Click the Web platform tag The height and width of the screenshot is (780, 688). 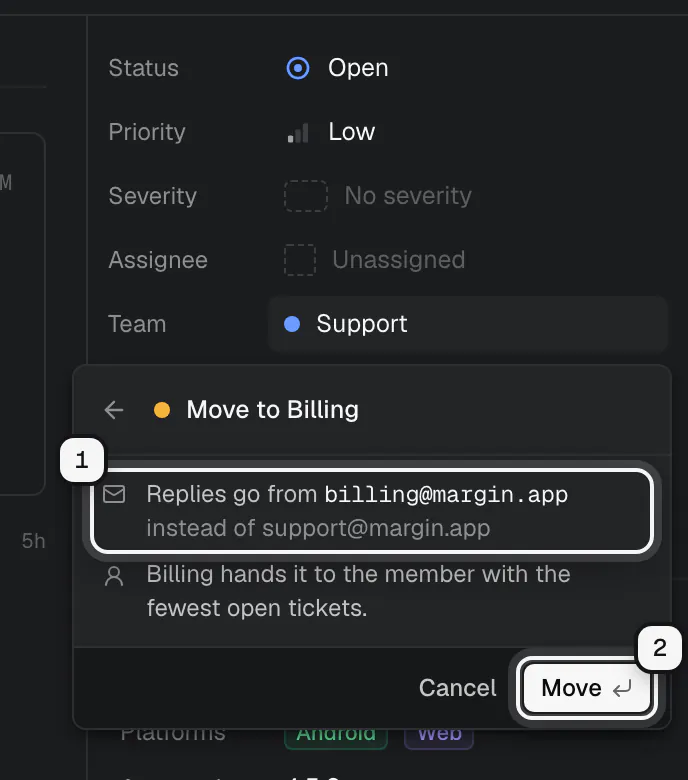[x=439, y=734]
